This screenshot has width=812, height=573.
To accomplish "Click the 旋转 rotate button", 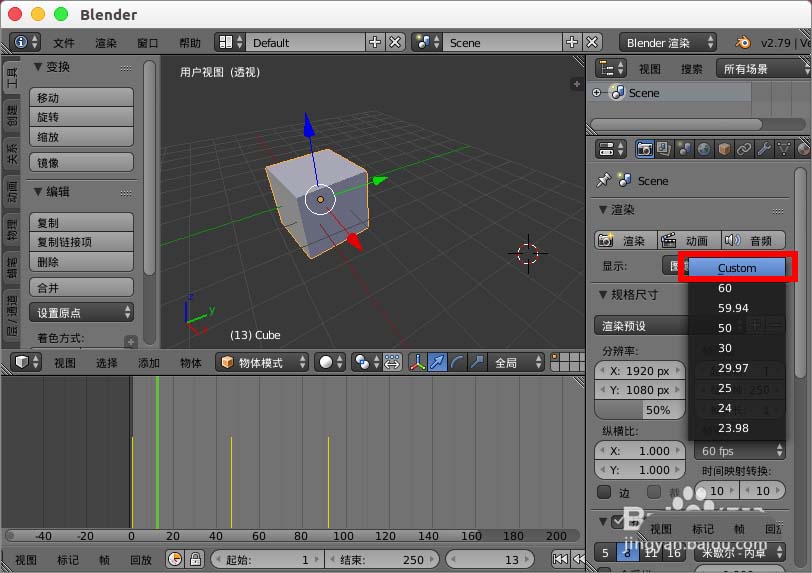I will [81, 117].
